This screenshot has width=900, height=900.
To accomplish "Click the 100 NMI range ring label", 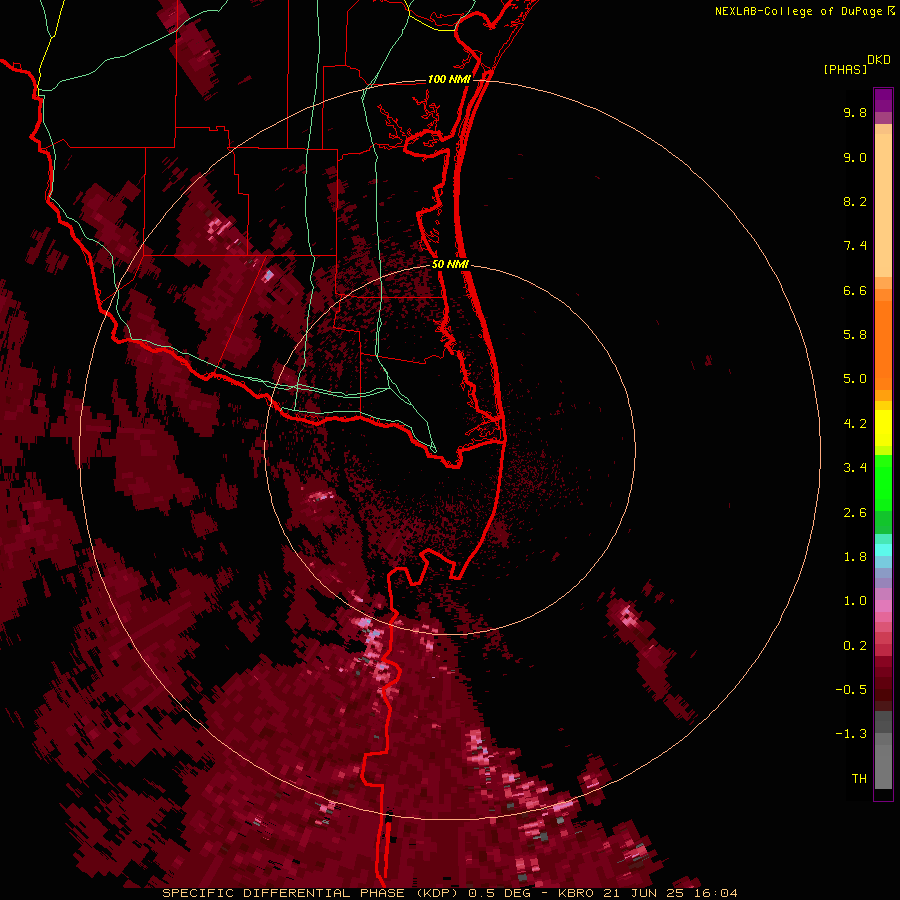I will coord(449,79).
